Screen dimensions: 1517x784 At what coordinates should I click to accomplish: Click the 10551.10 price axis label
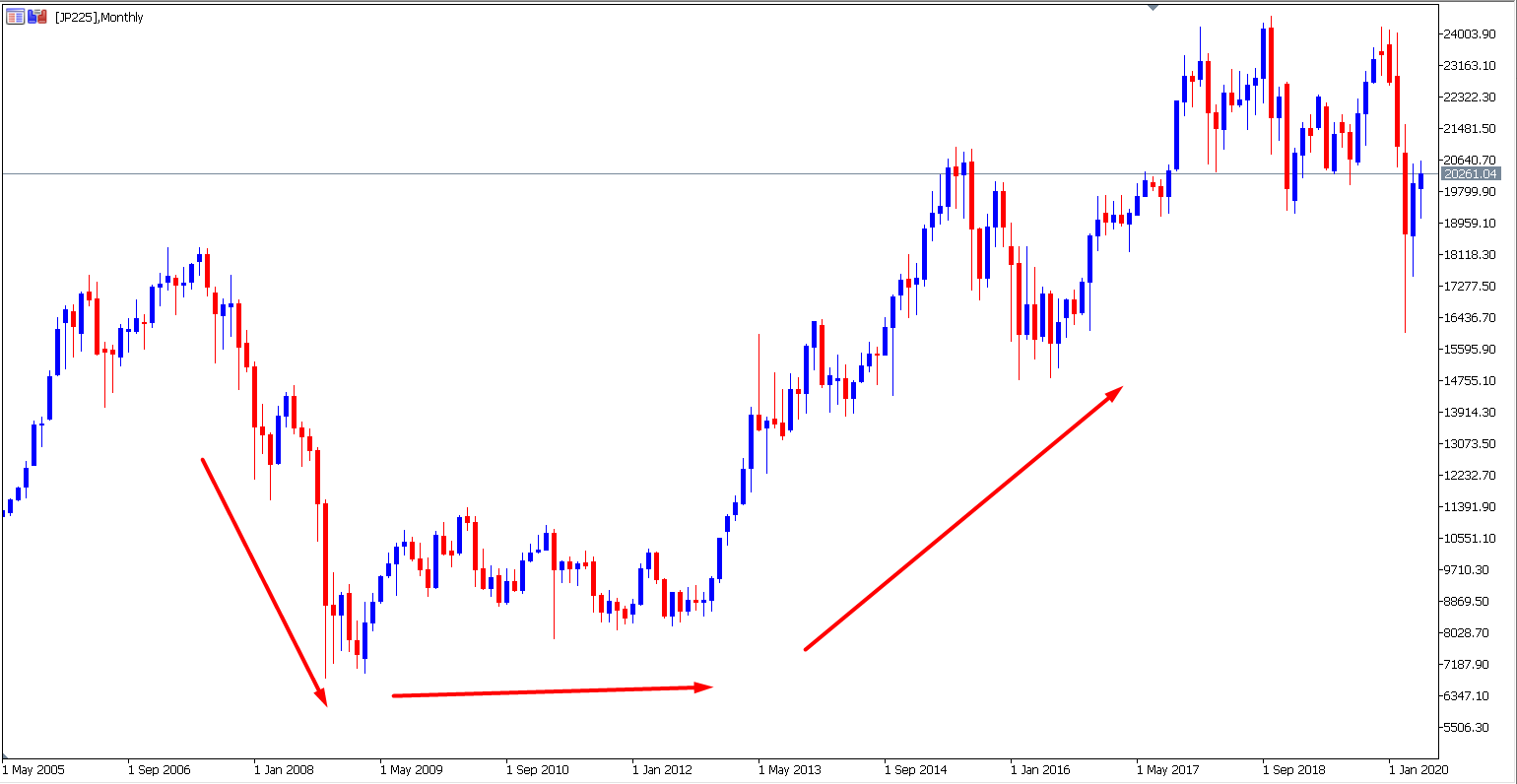click(x=1470, y=539)
